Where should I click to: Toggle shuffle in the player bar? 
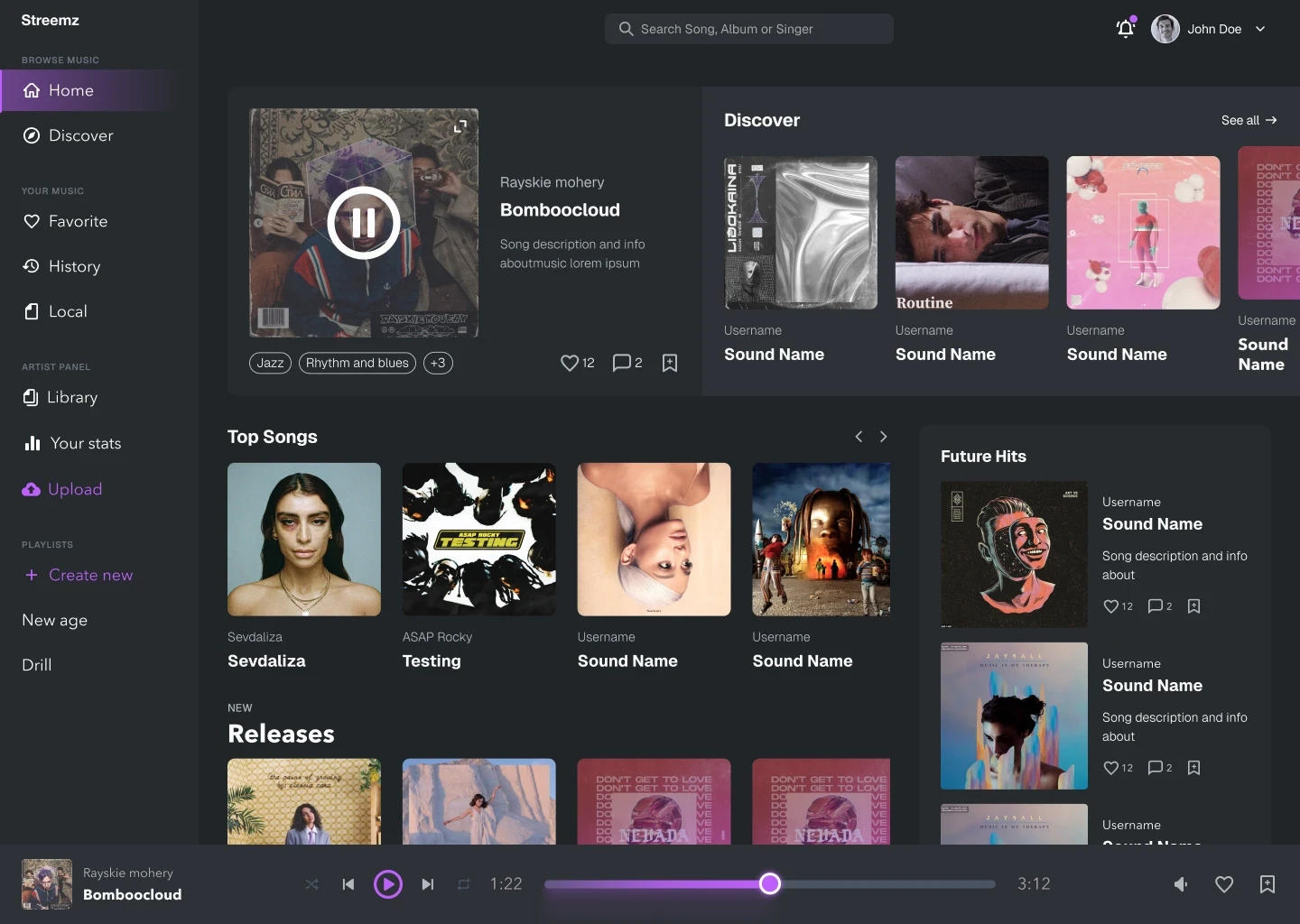pyautogui.click(x=311, y=884)
